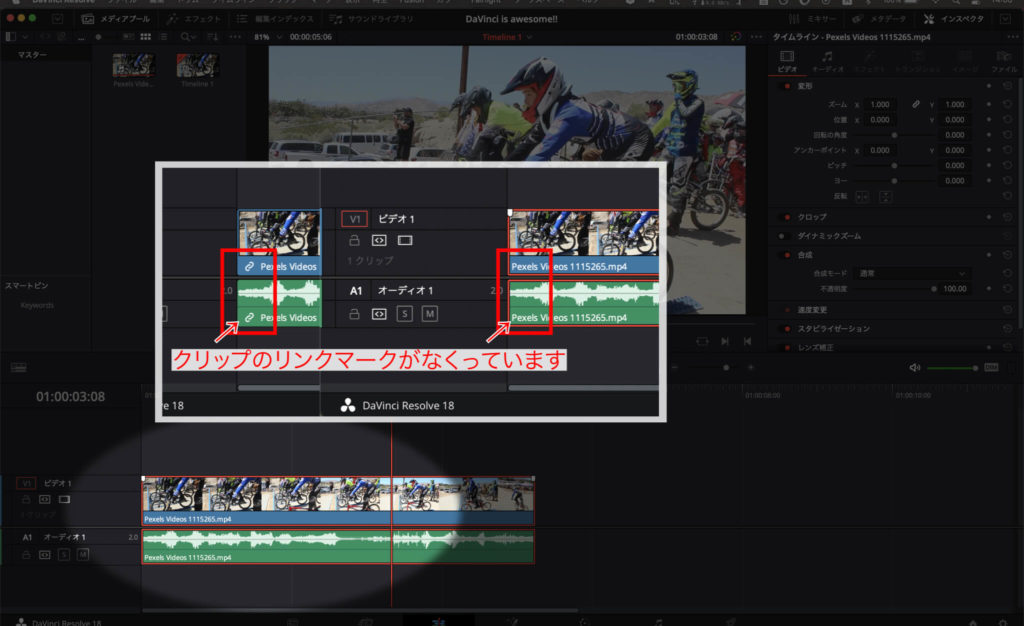
Task: Open the メタデータ panel
Action: coord(879,19)
